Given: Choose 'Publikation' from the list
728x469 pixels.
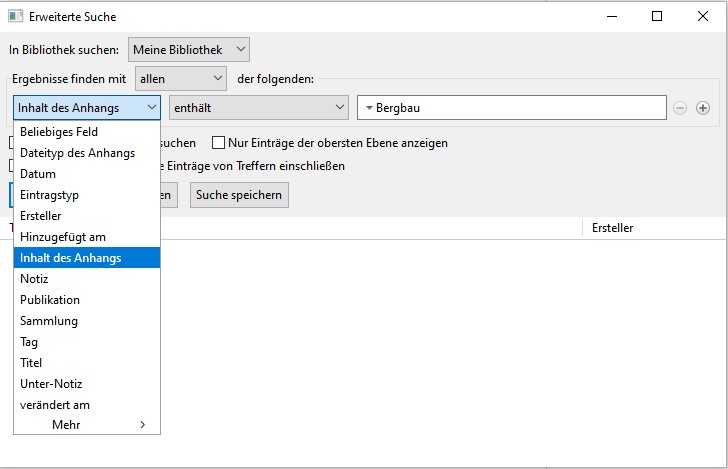Looking at the screenshot, I should [50, 300].
